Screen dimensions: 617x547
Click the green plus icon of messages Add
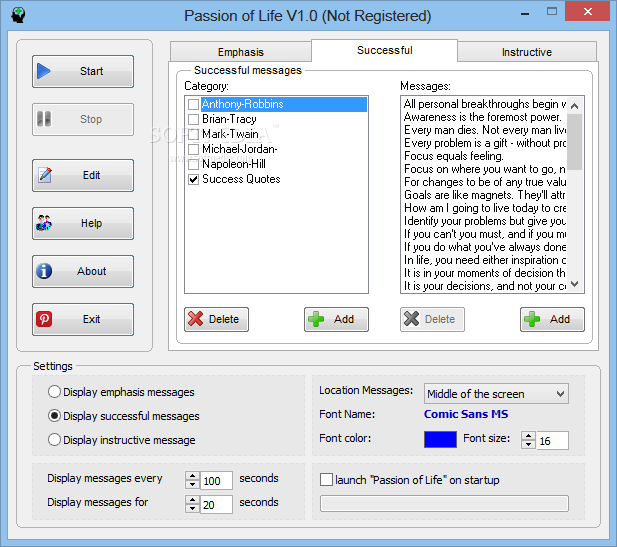532,319
